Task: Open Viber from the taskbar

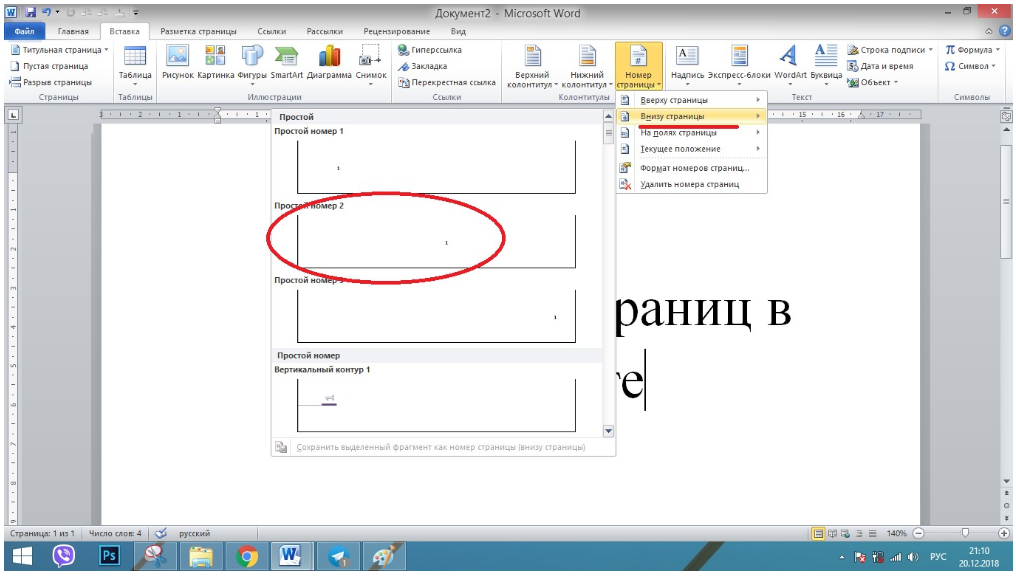Action: tap(64, 556)
